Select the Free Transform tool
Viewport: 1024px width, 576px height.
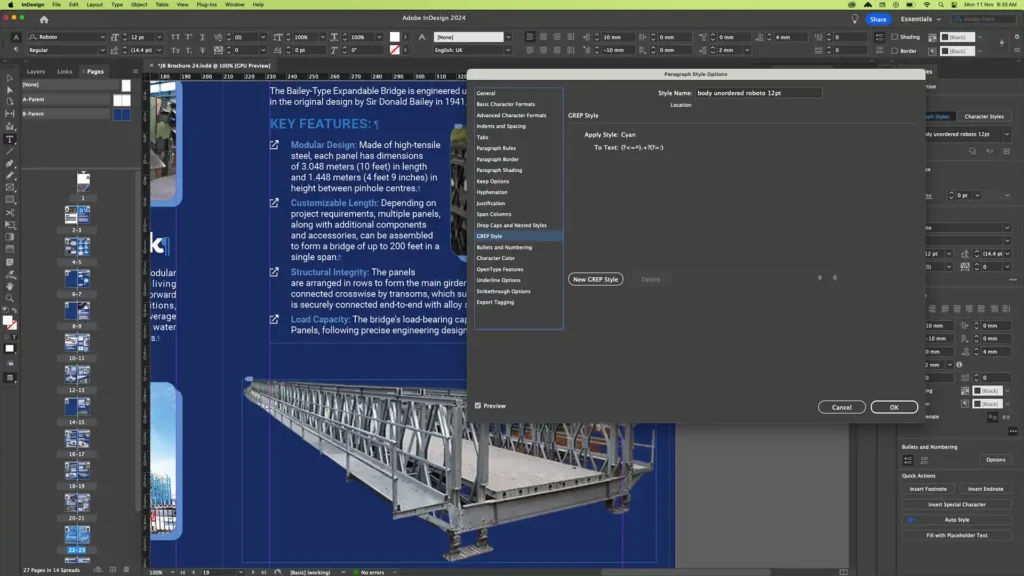(10, 225)
